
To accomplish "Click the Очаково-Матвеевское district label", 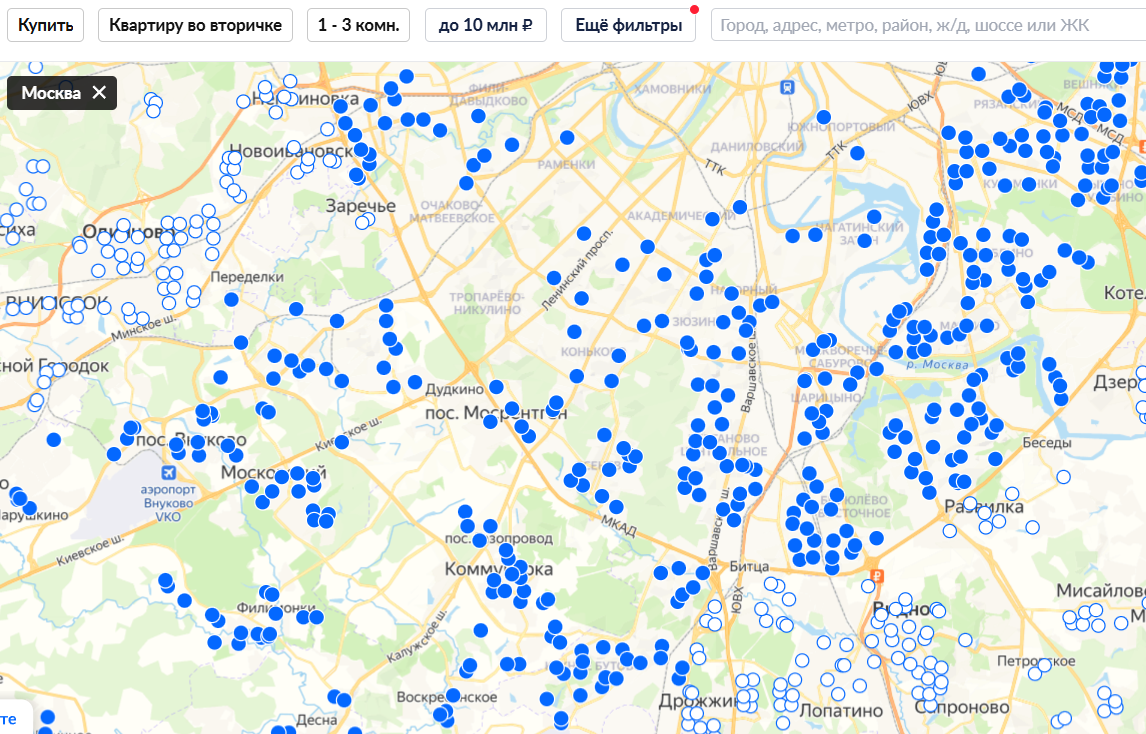I will tap(452, 211).
